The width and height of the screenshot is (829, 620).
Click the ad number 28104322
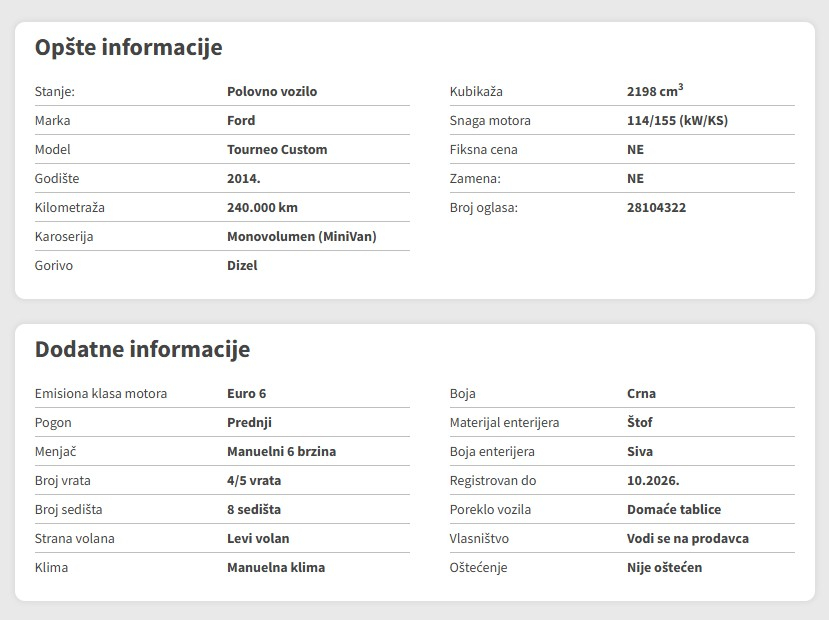[x=656, y=207]
